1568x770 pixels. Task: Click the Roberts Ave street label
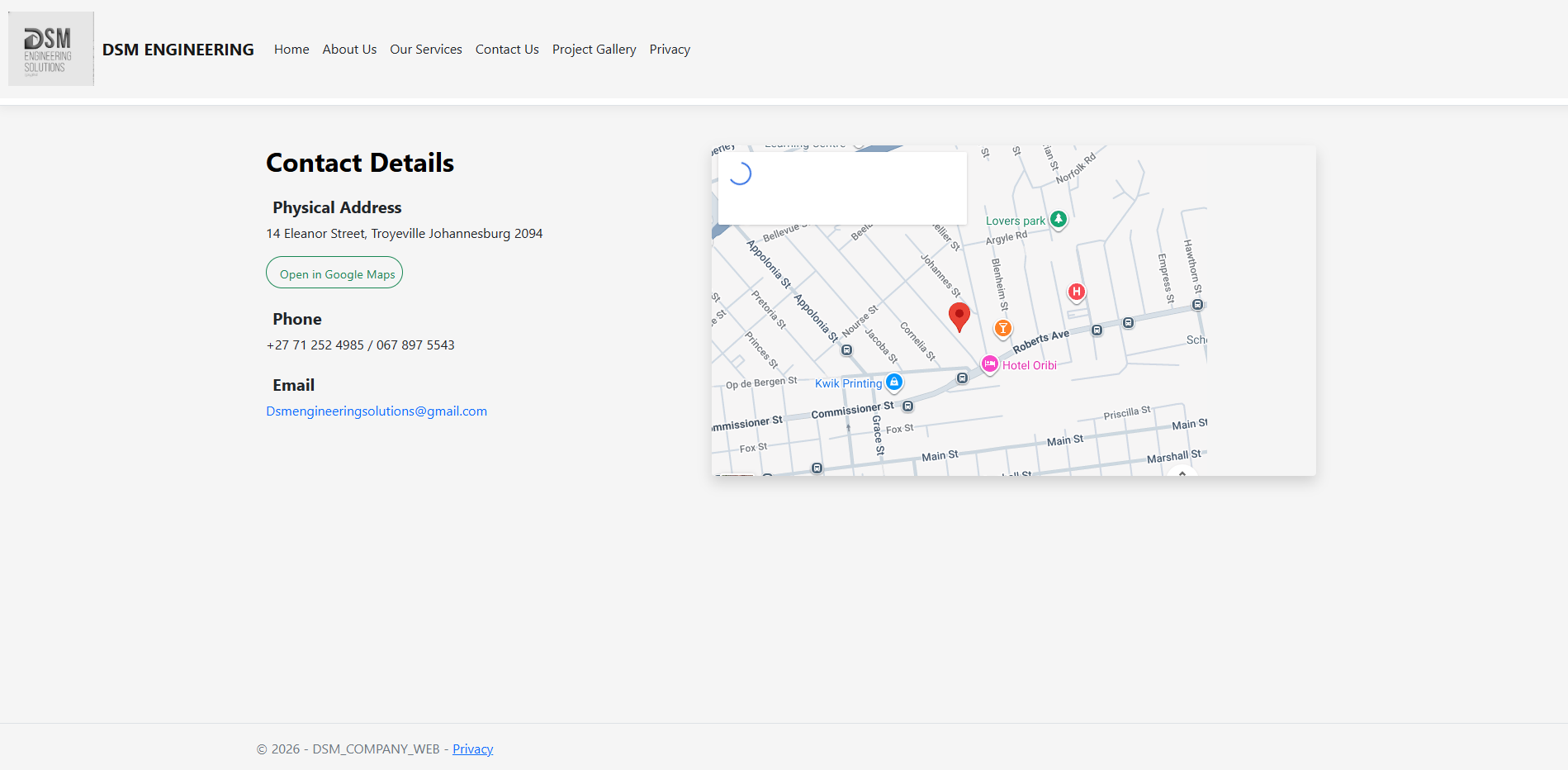tap(1041, 341)
